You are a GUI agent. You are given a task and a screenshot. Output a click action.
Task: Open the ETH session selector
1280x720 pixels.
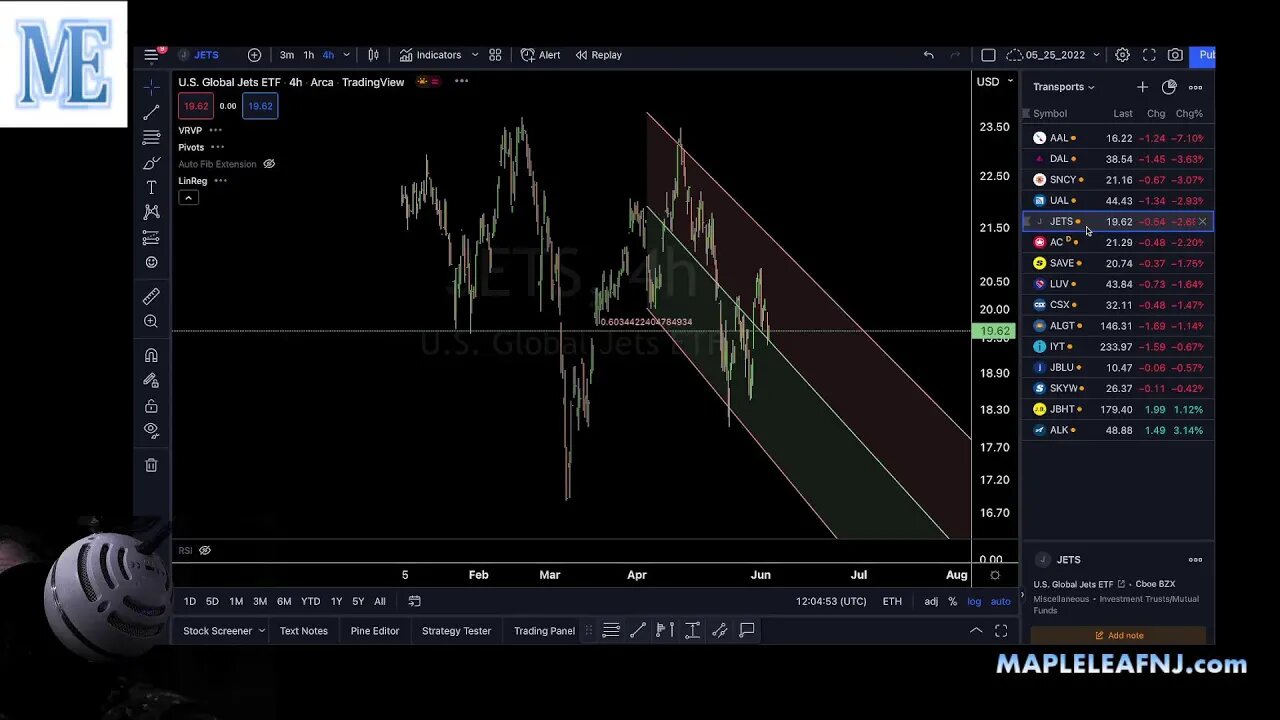pyautogui.click(x=892, y=601)
